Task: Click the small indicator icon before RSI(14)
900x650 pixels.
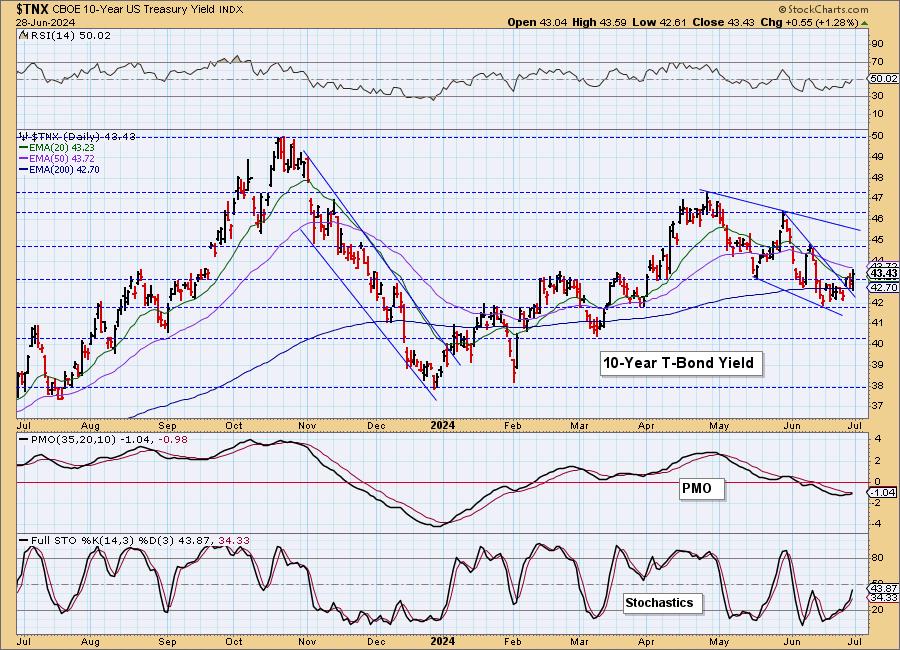Action: point(23,35)
